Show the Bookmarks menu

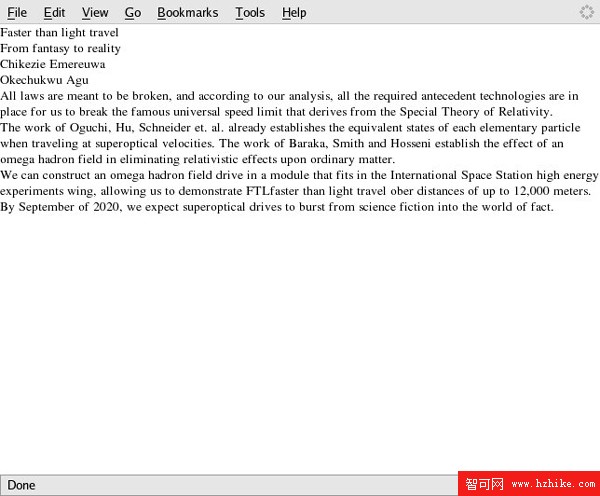(x=187, y=12)
